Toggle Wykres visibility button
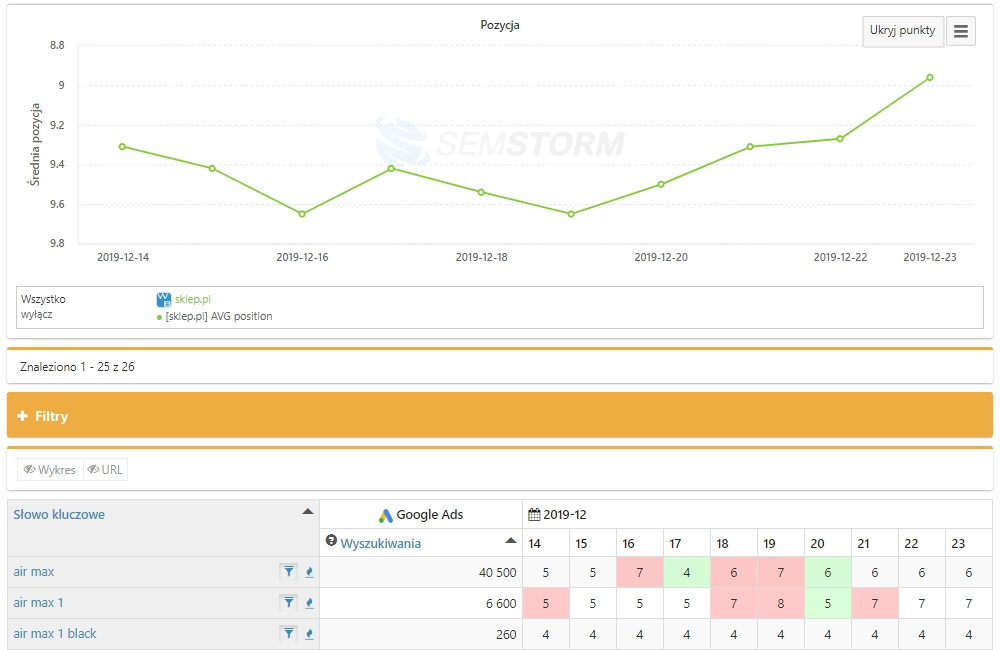Image resolution: width=1000 pixels, height=650 pixels. click(50, 470)
